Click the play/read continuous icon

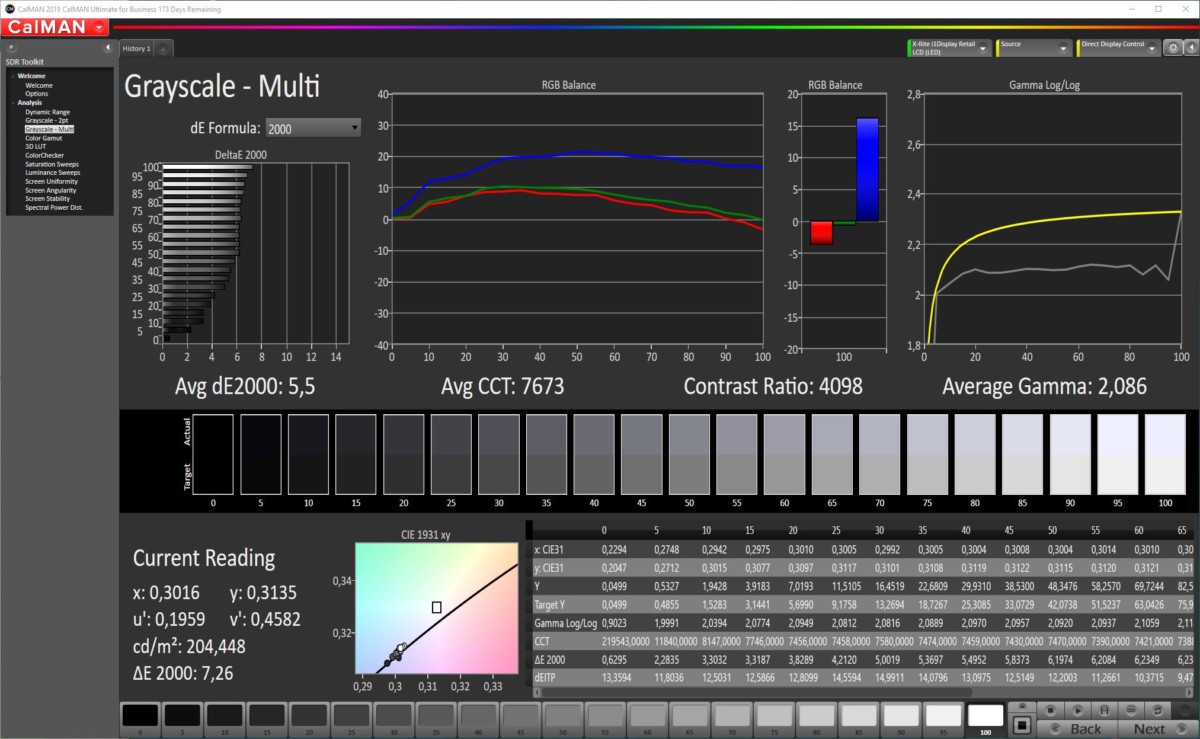(1077, 710)
